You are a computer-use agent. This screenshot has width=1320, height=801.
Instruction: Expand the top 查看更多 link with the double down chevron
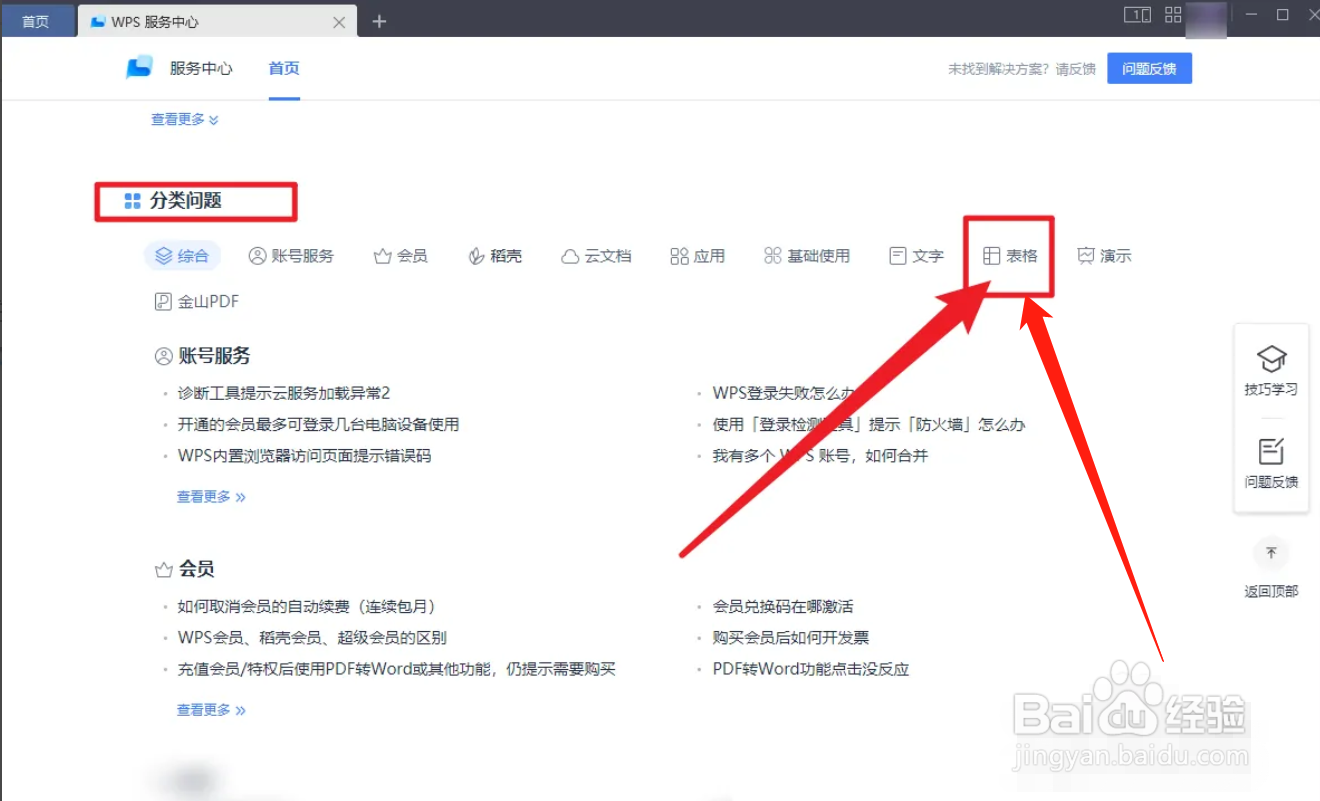(x=185, y=119)
